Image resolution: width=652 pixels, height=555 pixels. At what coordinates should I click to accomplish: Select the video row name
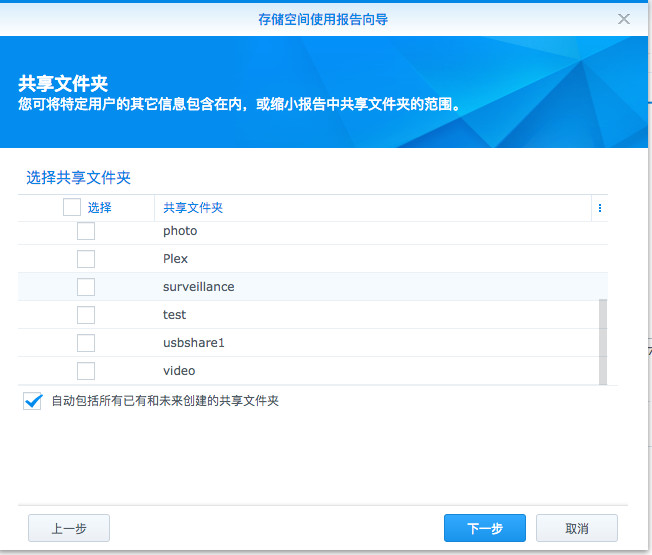pyautogui.click(x=179, y=371)
